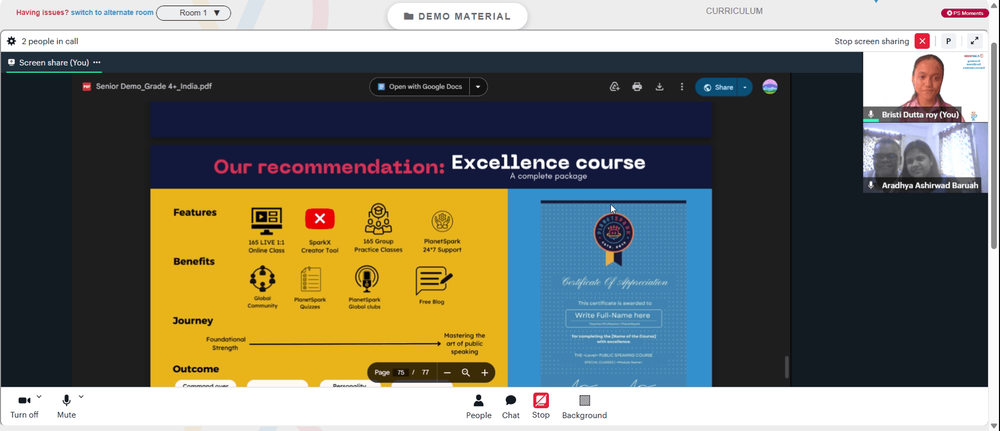Stop screen sharing with red X button
Image resolution: width=1000 pixels, height=431 pixels.
[922, 41]
